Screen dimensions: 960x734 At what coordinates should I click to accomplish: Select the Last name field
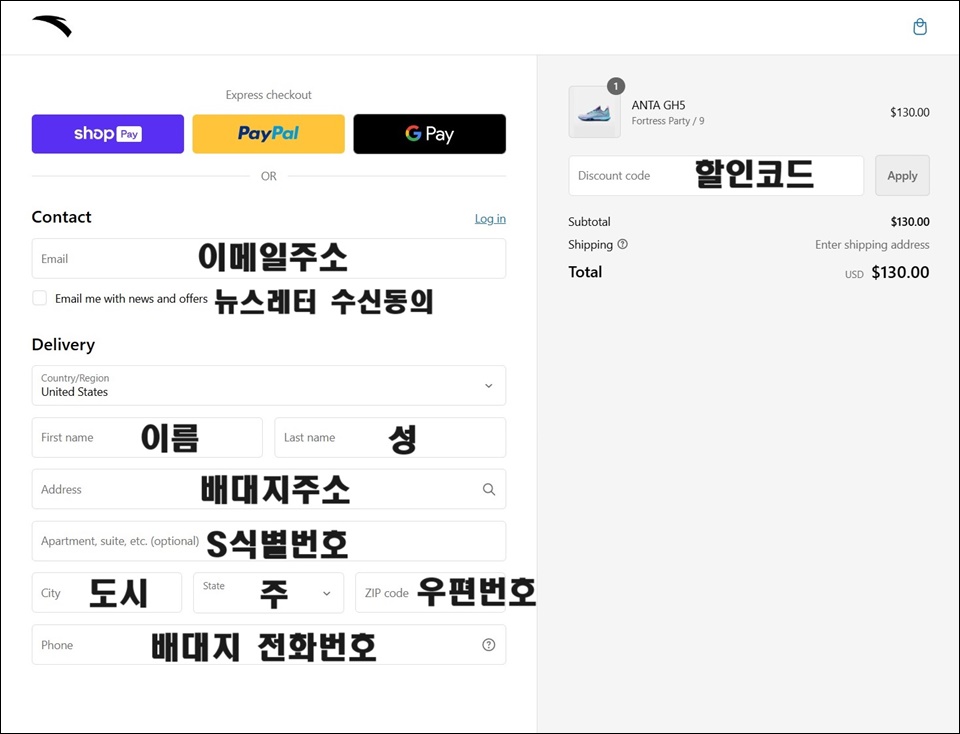[x=390, y=438]
